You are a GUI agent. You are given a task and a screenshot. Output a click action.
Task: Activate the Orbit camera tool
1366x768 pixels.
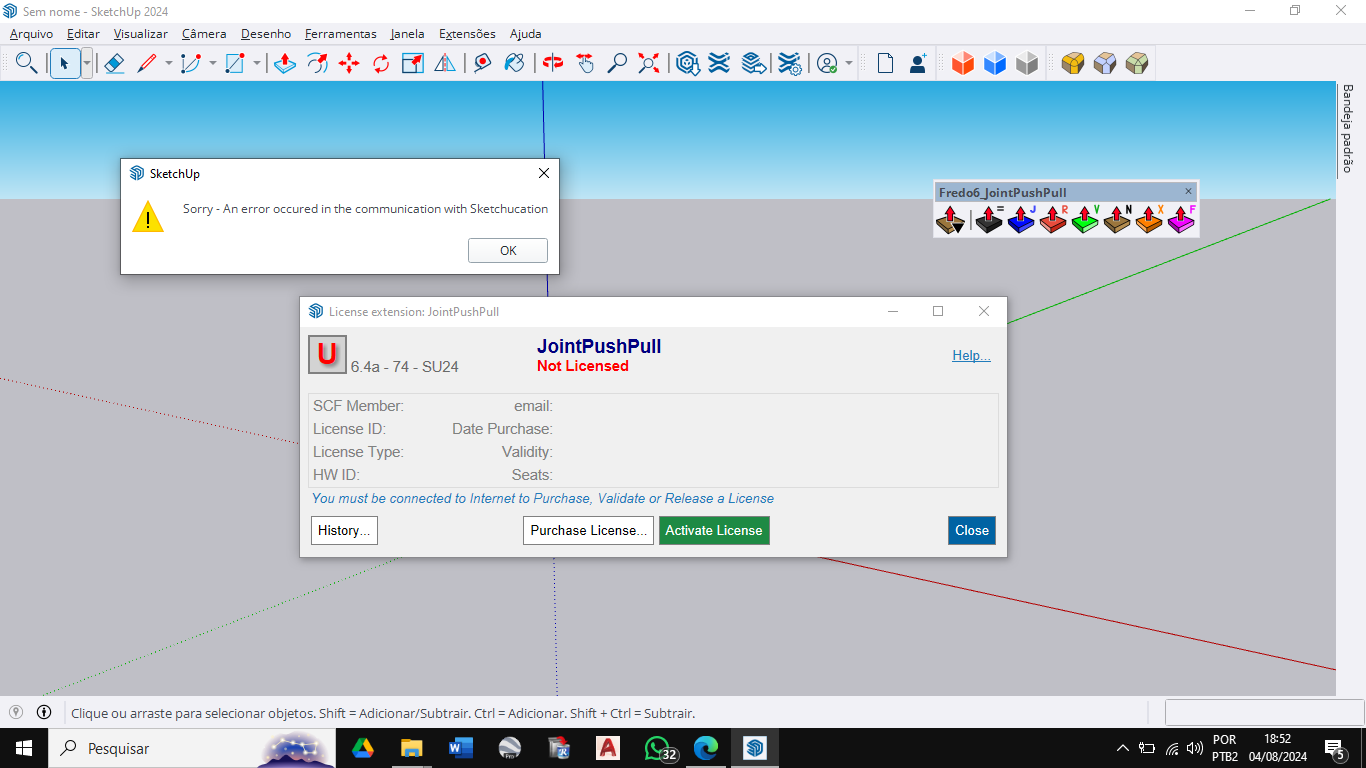pyautogui.click(x=553, y=63)
